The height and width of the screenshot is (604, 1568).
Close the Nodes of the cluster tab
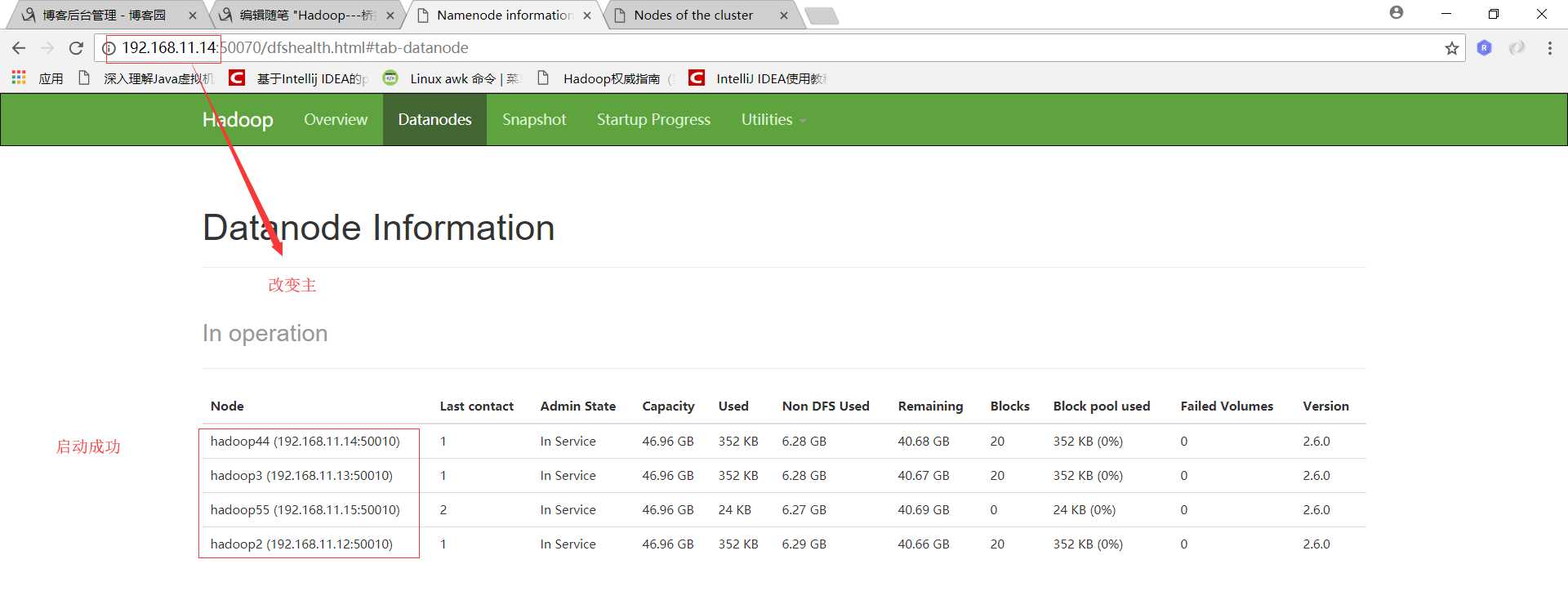tap(784, 16)
